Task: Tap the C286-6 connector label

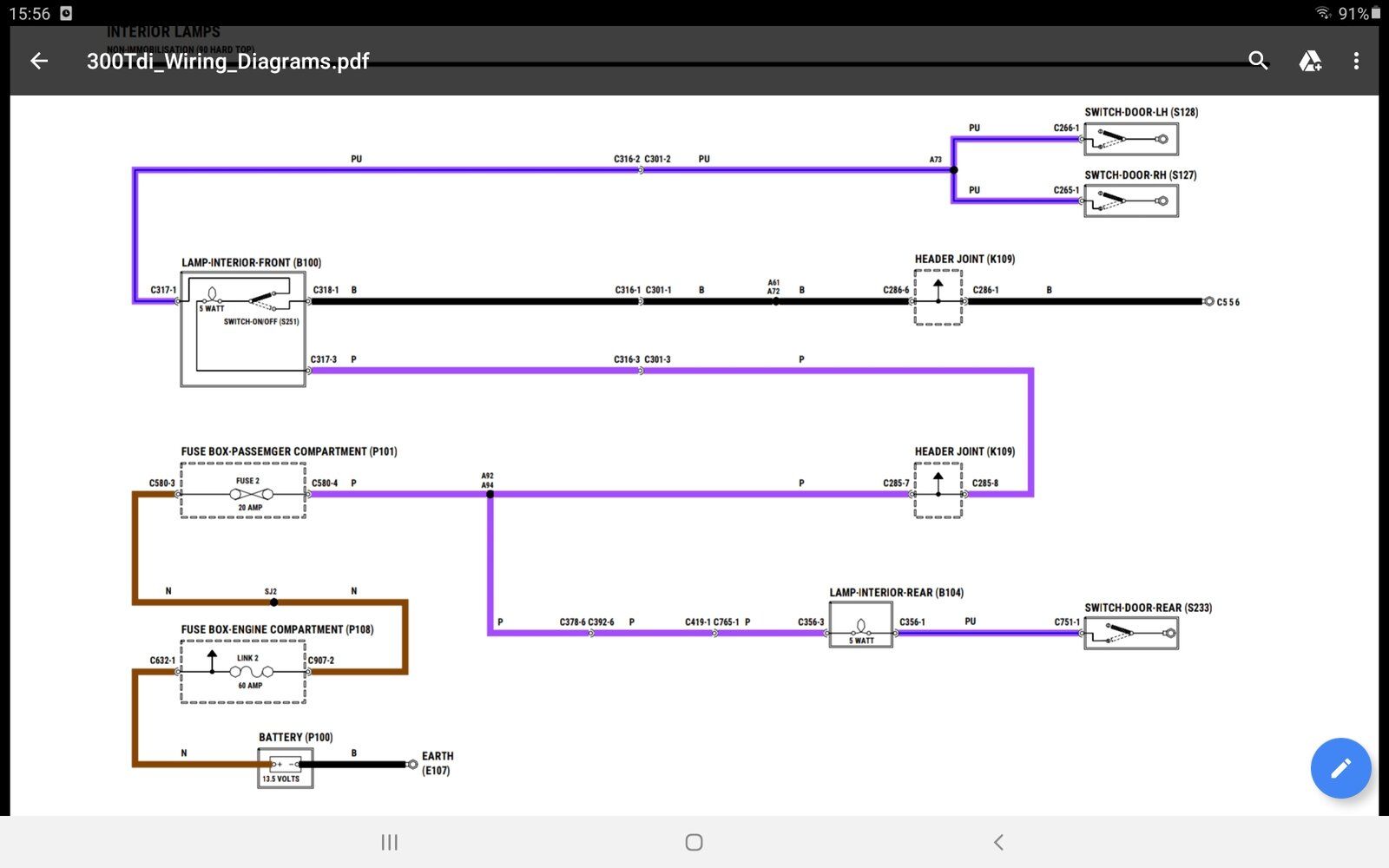Action: pyautogui.click(x=896, y=291)
